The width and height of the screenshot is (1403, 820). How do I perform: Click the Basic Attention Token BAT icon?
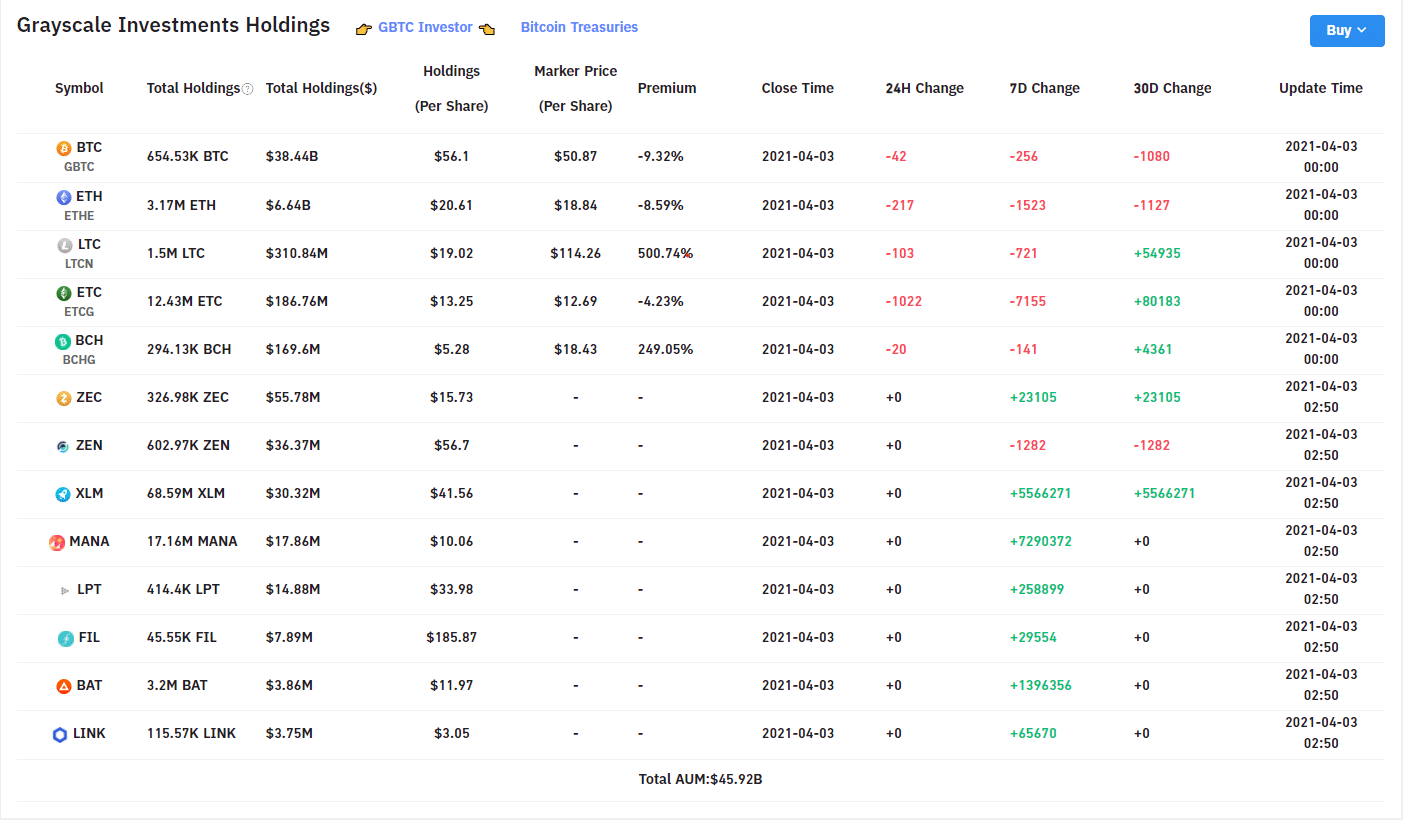tap(64, 686)
